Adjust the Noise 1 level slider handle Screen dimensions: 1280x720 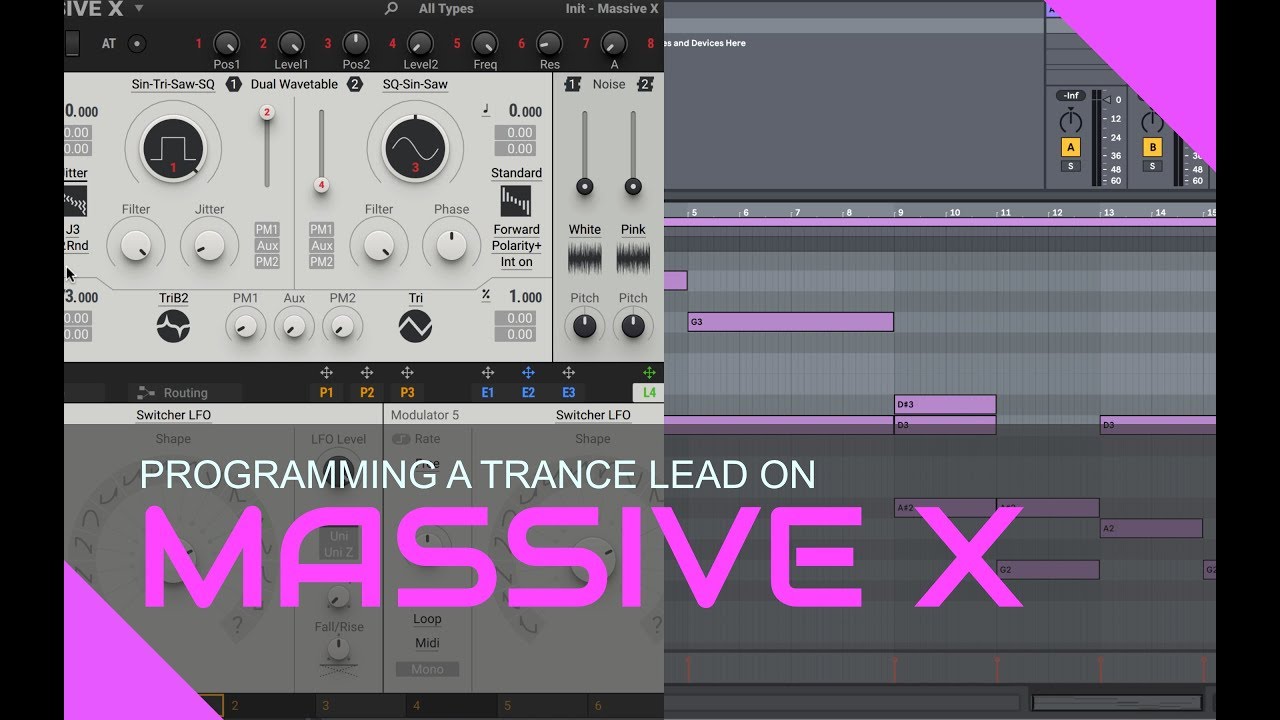click(x=585, y=186)
